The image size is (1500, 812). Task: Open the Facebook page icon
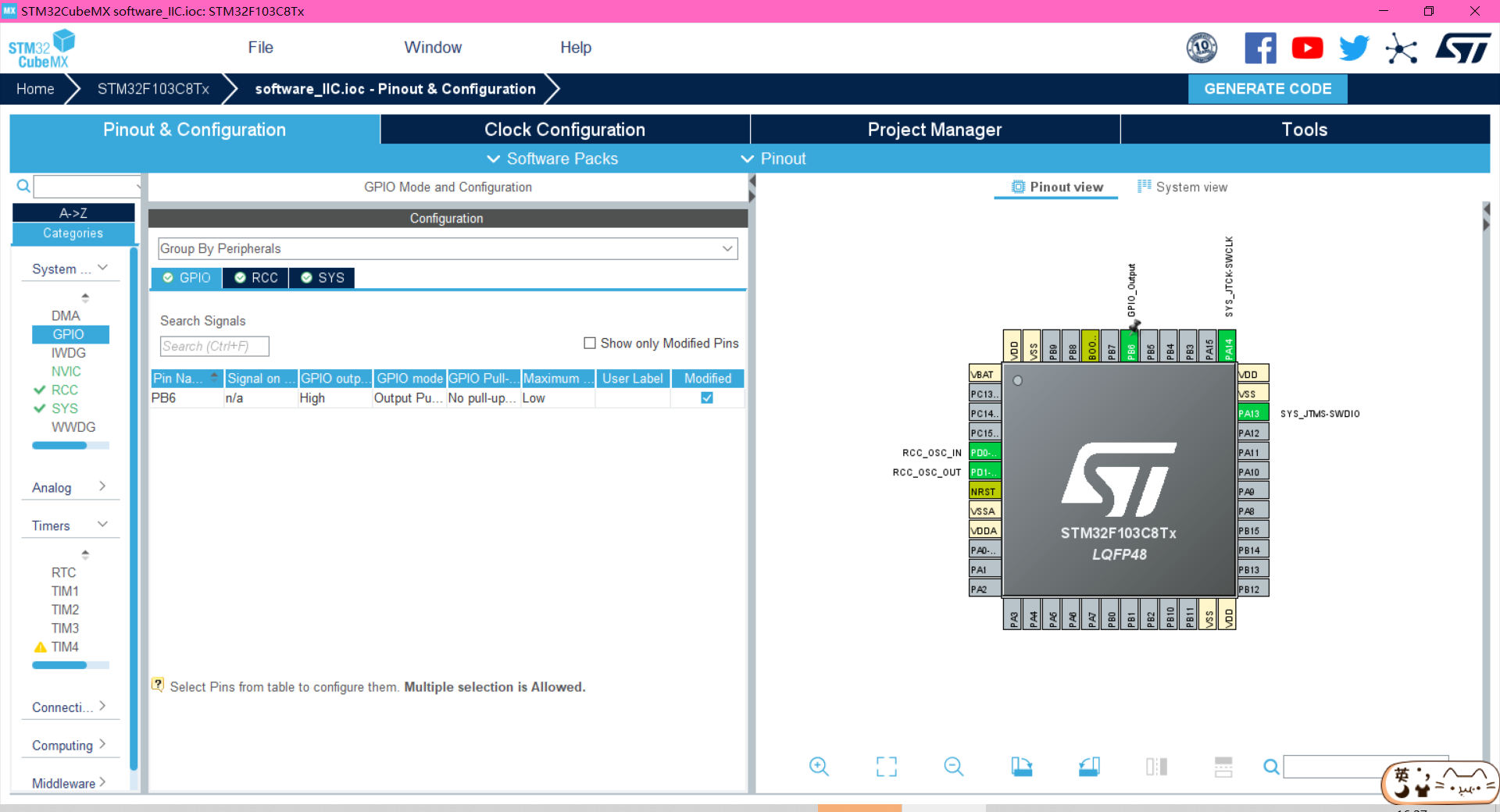pyautogui.click(x=1260, y=48)
